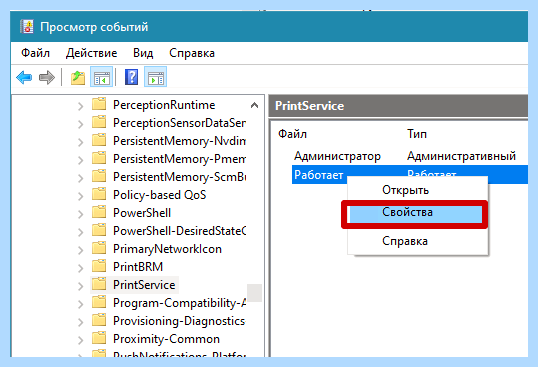Expand the PrintService tree node
The width and height of the screenshot is (538, 367).
(x=81, y=286)
